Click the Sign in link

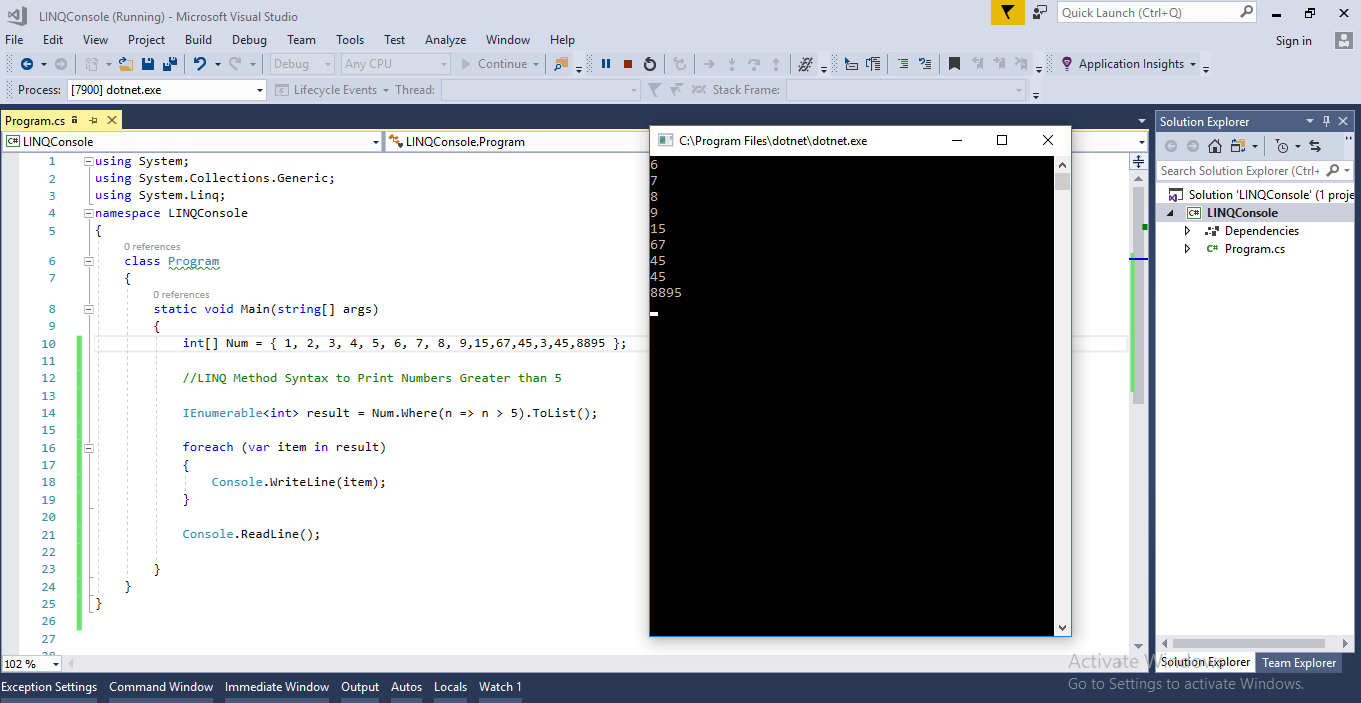[x=1293, y=41]
